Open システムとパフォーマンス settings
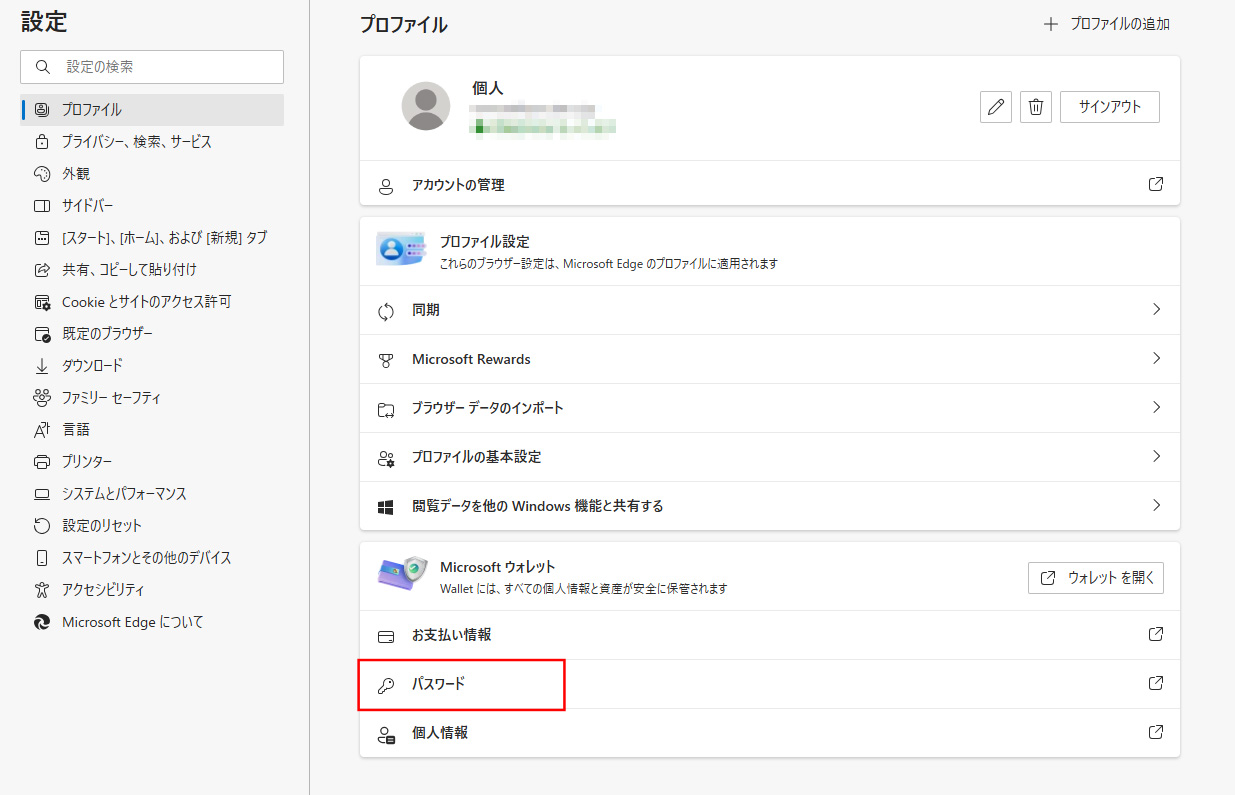Image resolution: width=1235 pixels, height=795 pixels. tap(152, 494)
